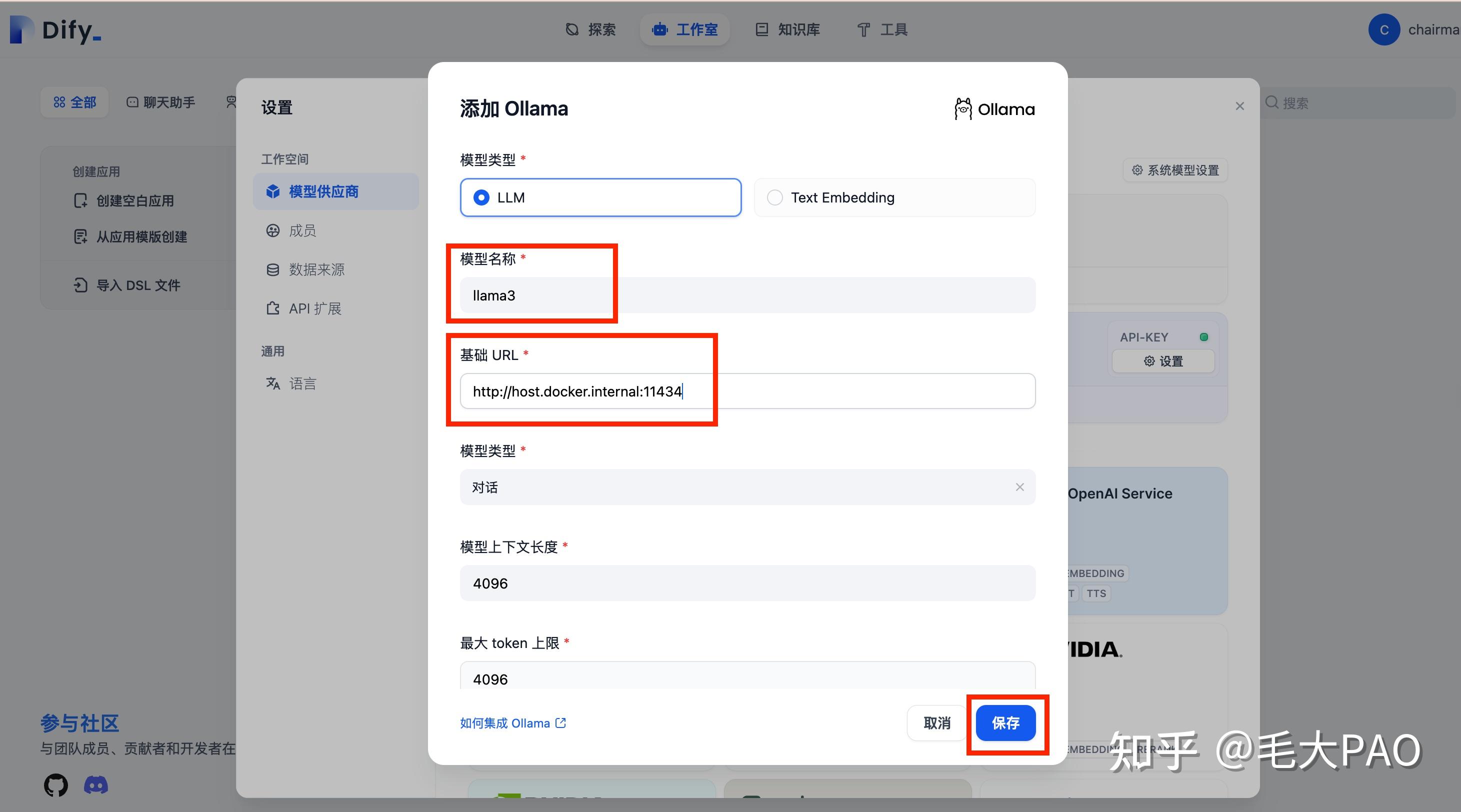Open the Discord icon link

click(x=96, y=785)
